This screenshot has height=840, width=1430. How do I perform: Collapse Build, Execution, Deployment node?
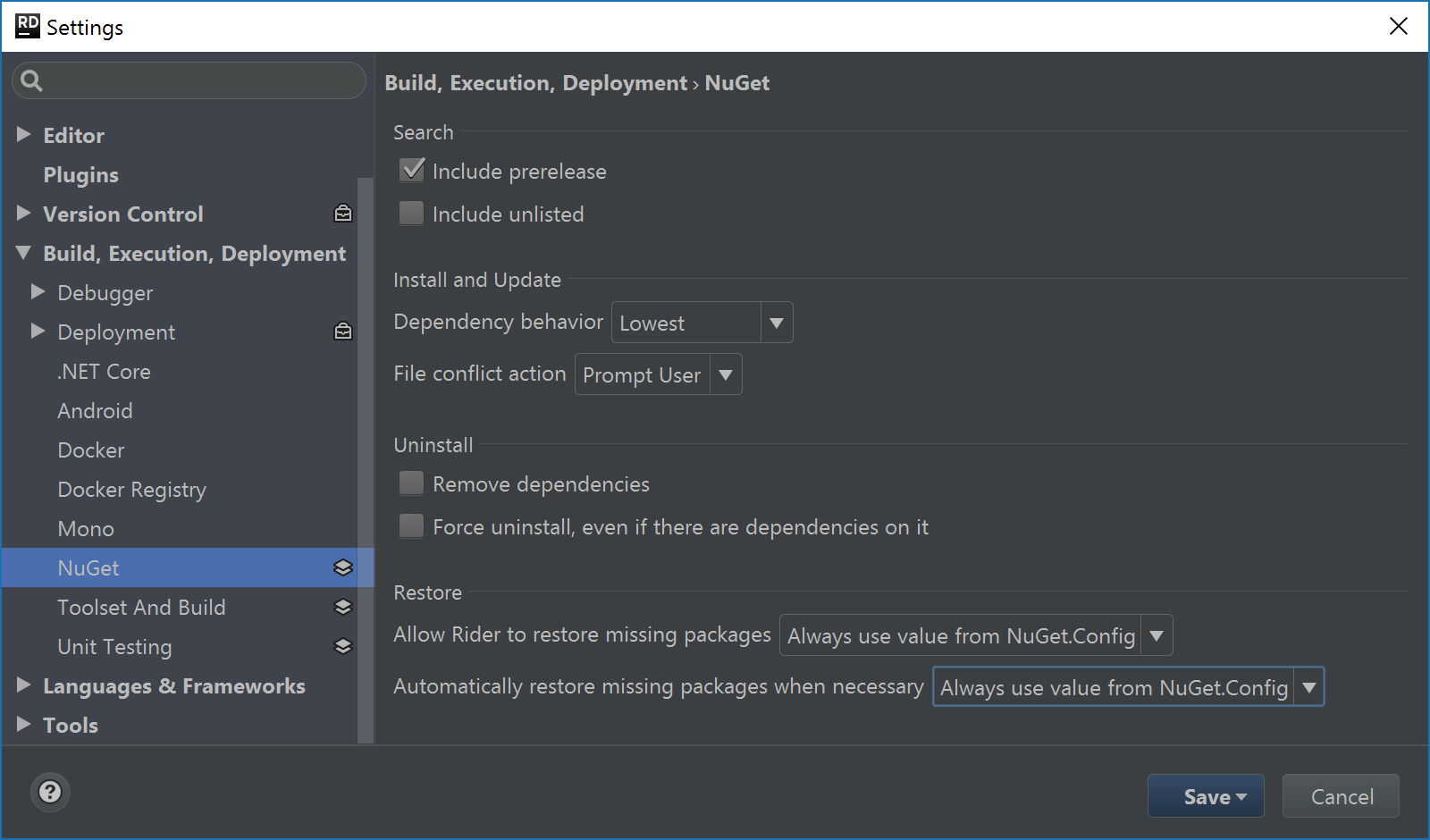tap(24, 253)
